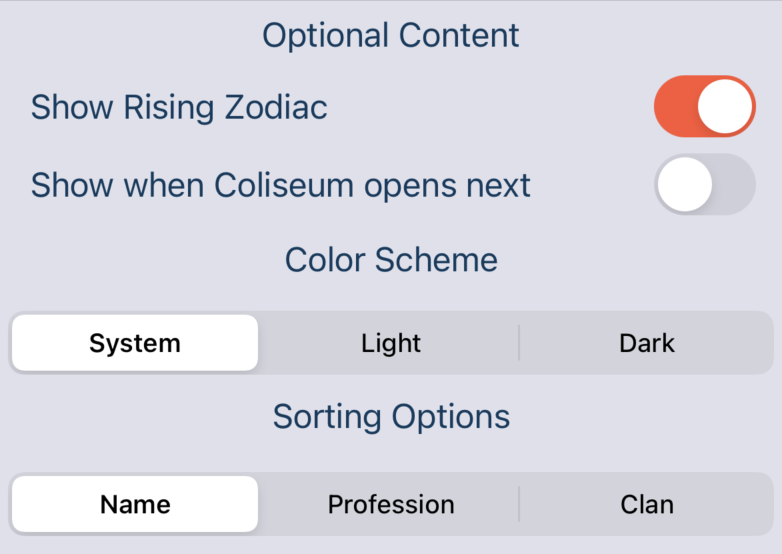Image resolution: width=782 pixels, height=554 pixels.
Task: Select Clan sorting option
Action: (647, 504)
